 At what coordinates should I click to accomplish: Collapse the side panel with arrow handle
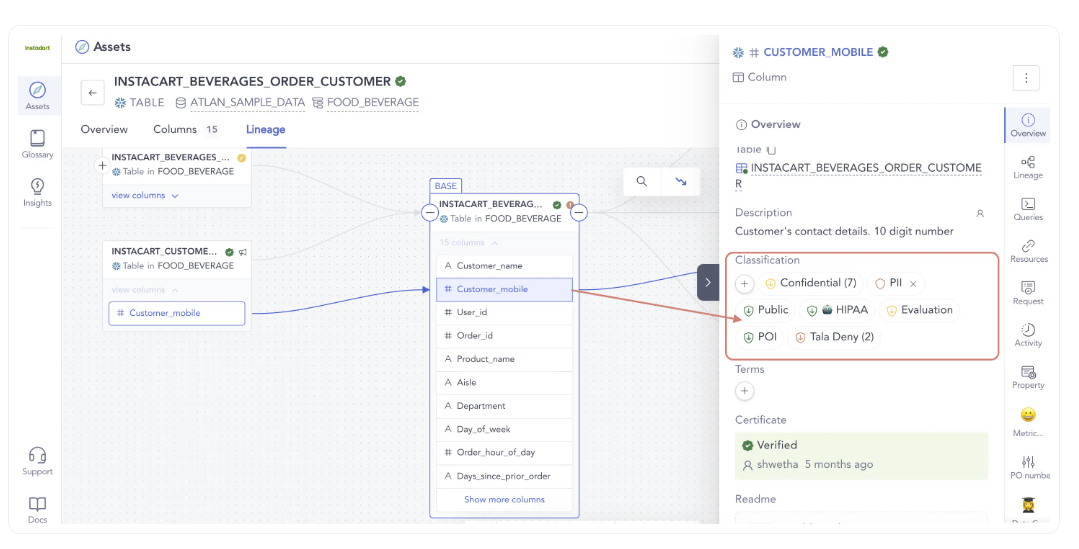coord(707,283)
